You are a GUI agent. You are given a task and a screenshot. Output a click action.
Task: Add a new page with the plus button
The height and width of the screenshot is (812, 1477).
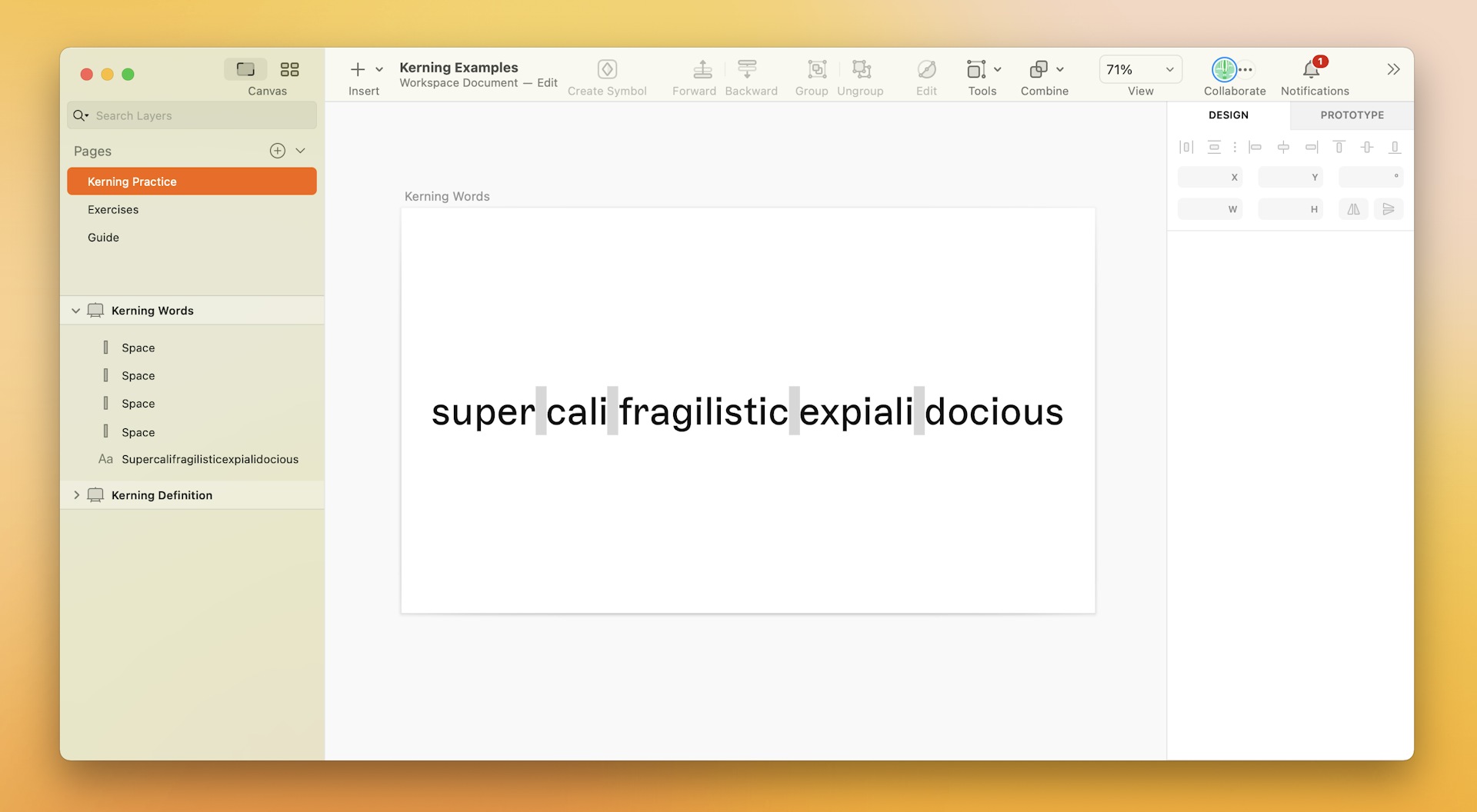pos(277,151)
